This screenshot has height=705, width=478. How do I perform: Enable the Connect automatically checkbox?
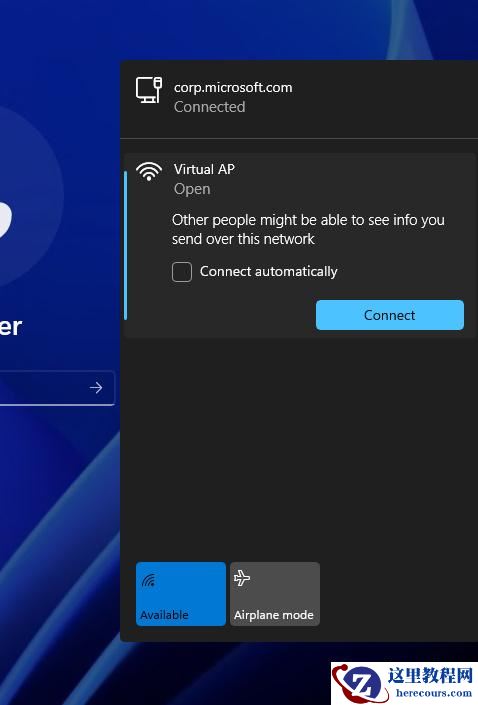click(182, 272)
